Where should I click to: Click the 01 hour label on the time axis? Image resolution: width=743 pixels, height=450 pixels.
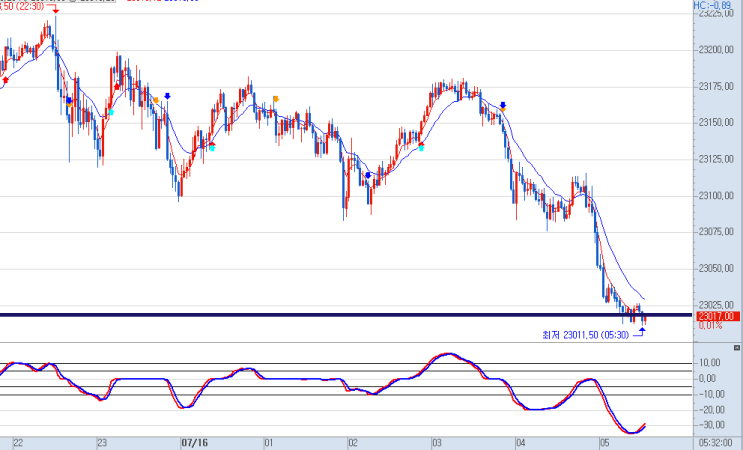(269, 444)
